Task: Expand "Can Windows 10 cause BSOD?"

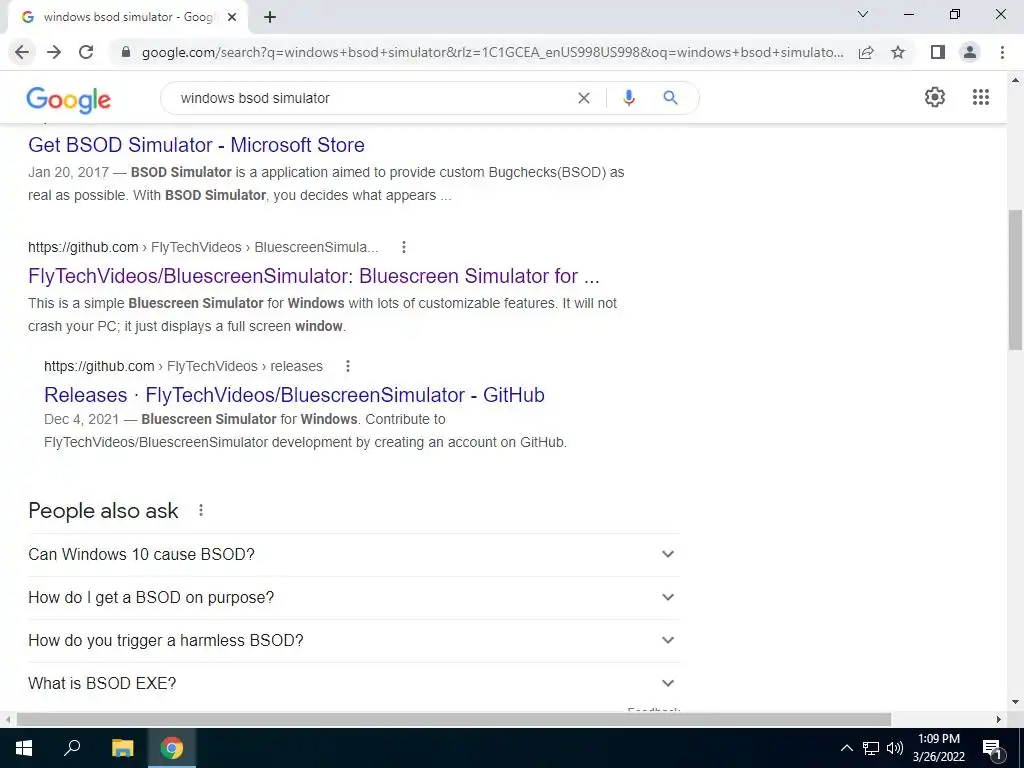Action: pos(354,554)
